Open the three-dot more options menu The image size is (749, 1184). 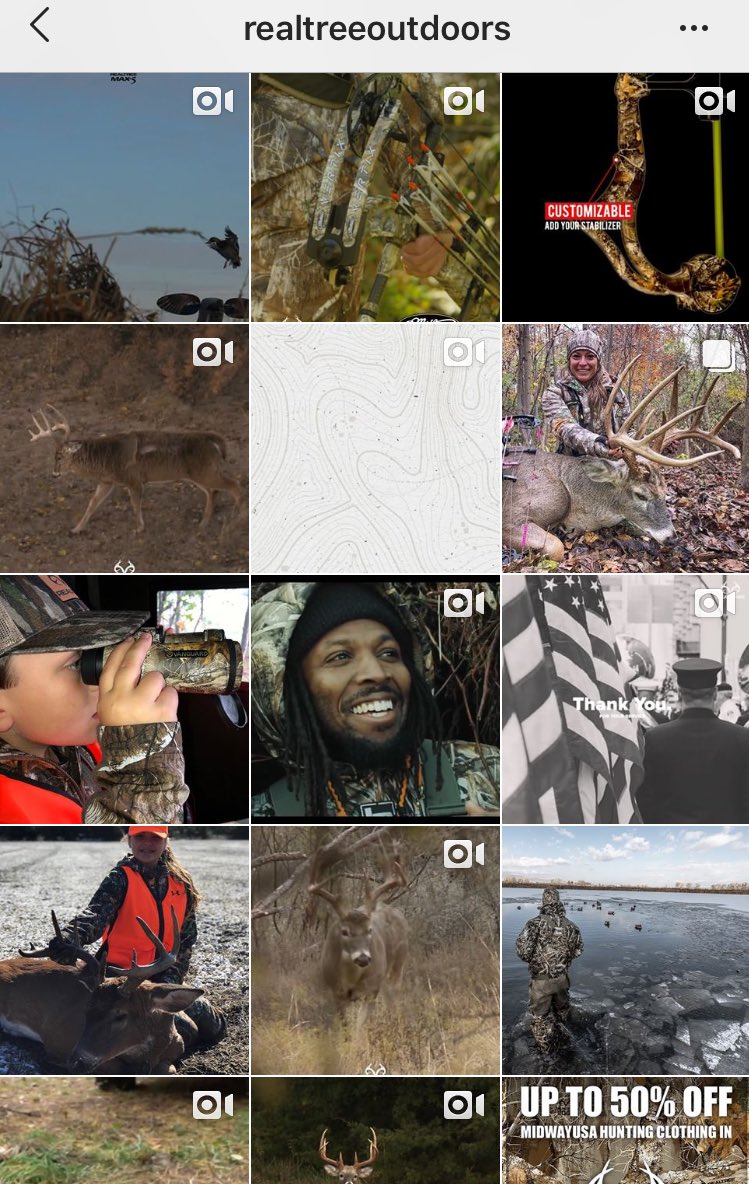(693, 28)
